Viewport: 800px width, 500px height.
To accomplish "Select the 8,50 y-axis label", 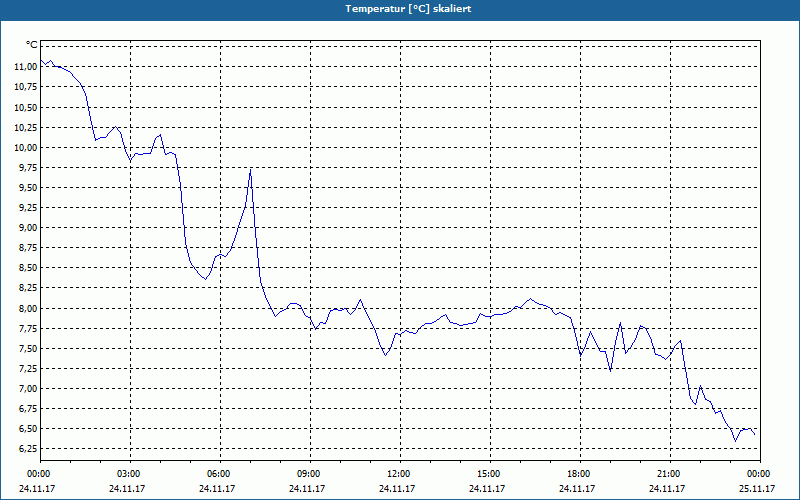I will click(x=28, y=268).
